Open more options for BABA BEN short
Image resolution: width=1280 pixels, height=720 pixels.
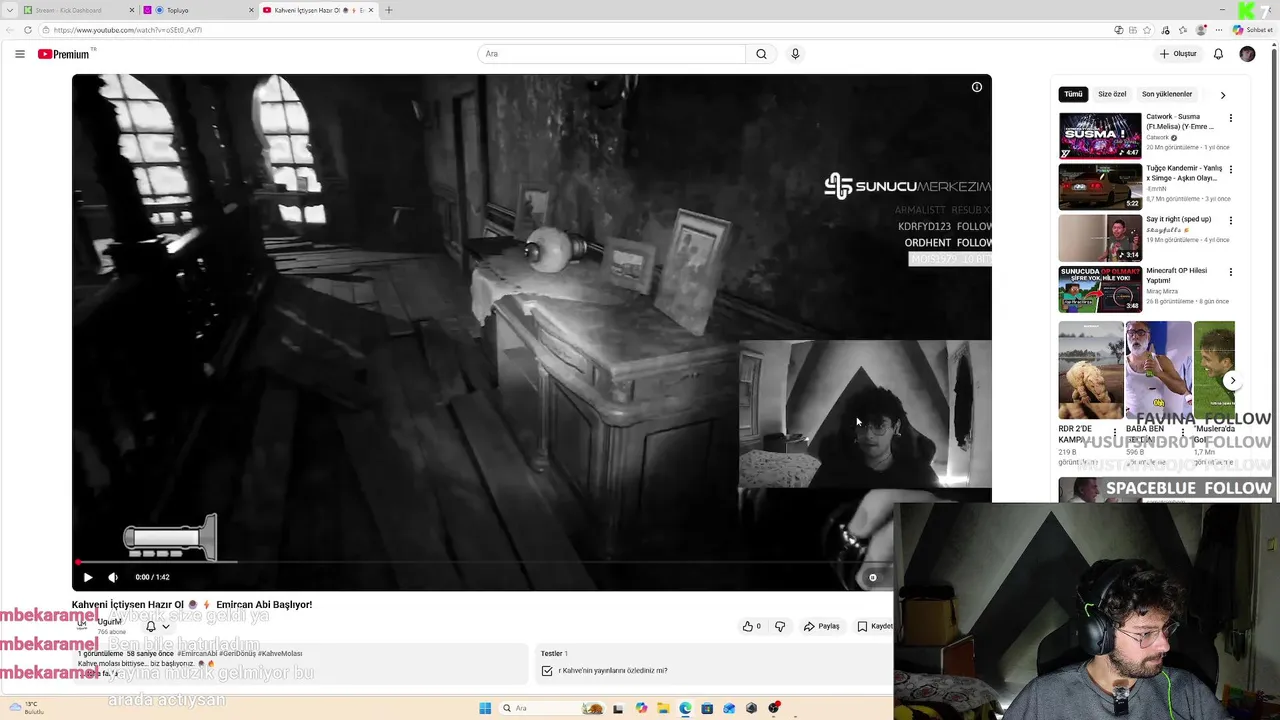click(1183, 433)
